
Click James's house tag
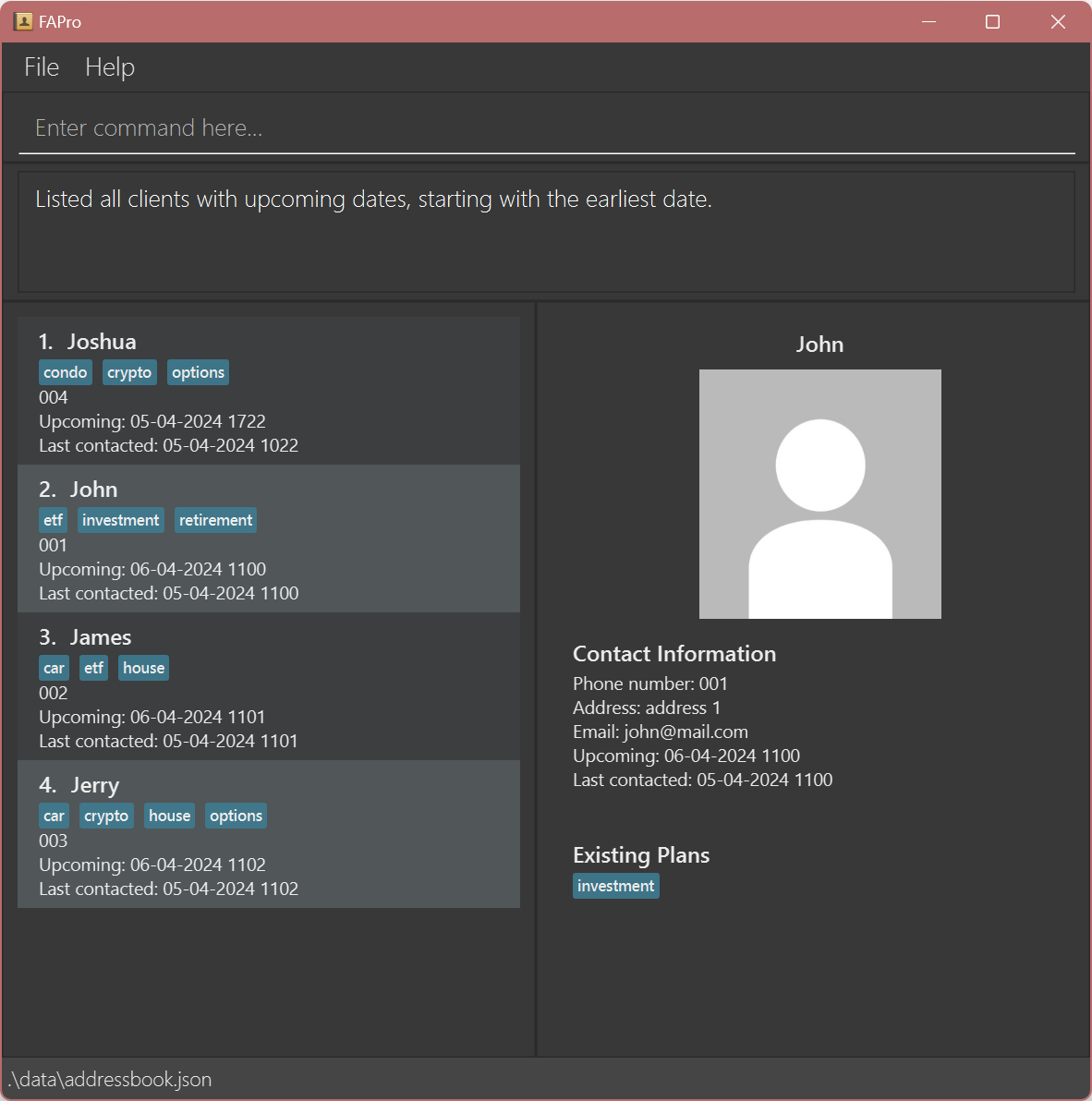pos(143,668)
